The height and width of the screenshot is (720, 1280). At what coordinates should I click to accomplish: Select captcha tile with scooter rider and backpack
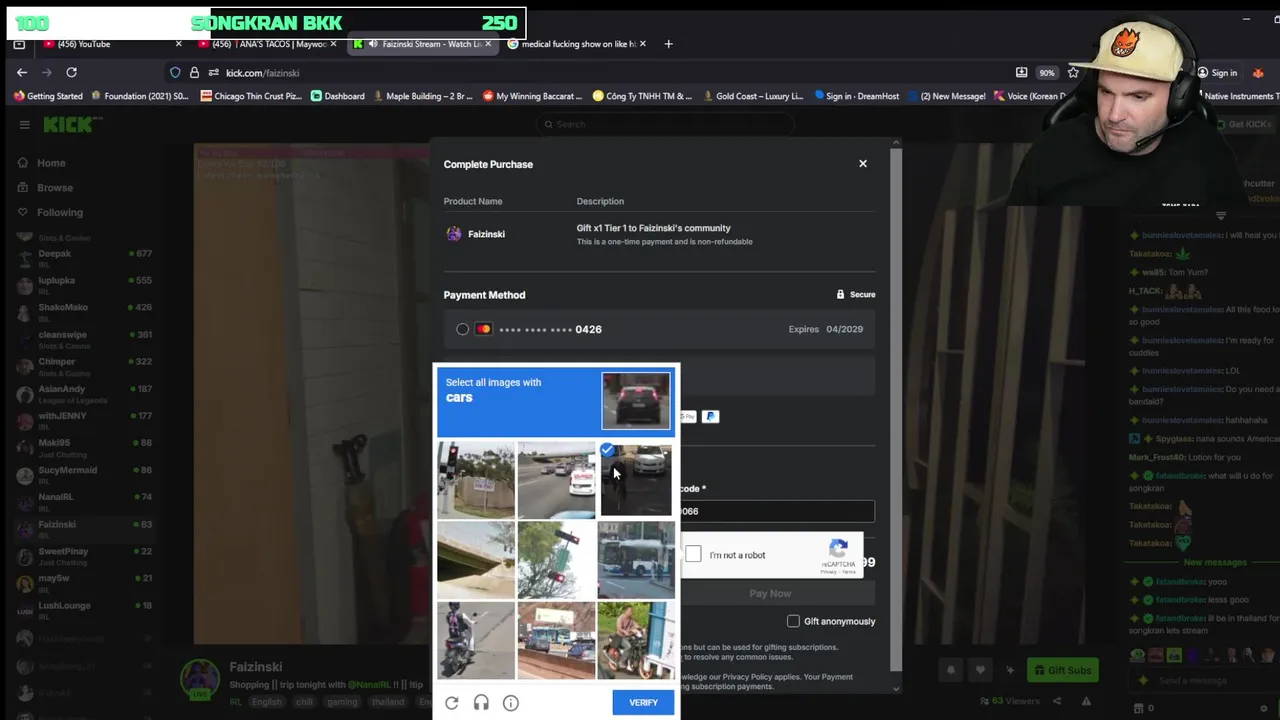[476, 640]
